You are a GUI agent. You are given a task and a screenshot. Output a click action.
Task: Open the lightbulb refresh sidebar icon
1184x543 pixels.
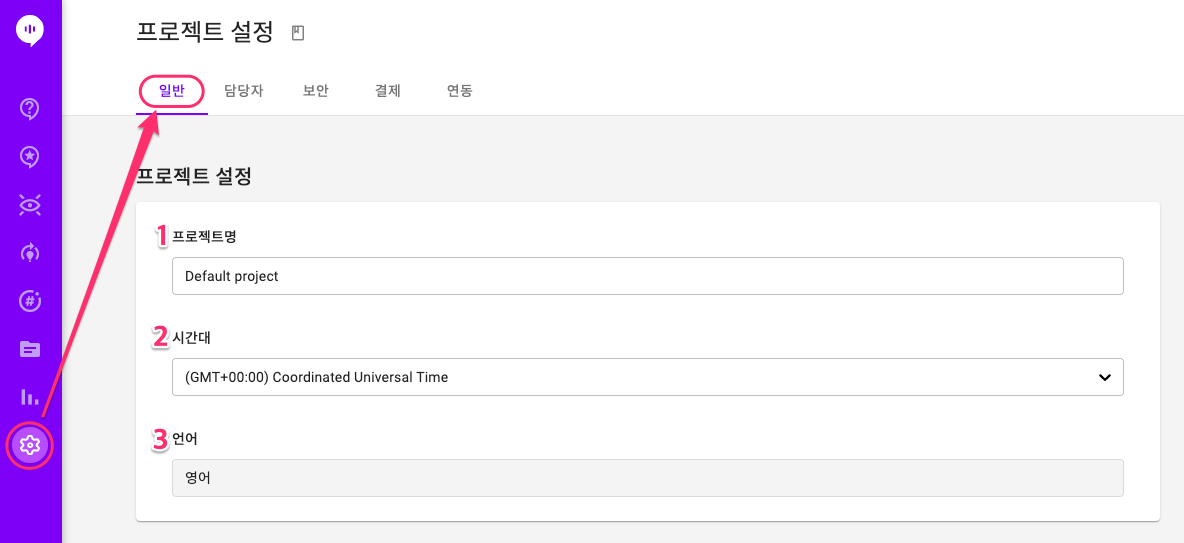pyautogui.click(x=29, y=252)
